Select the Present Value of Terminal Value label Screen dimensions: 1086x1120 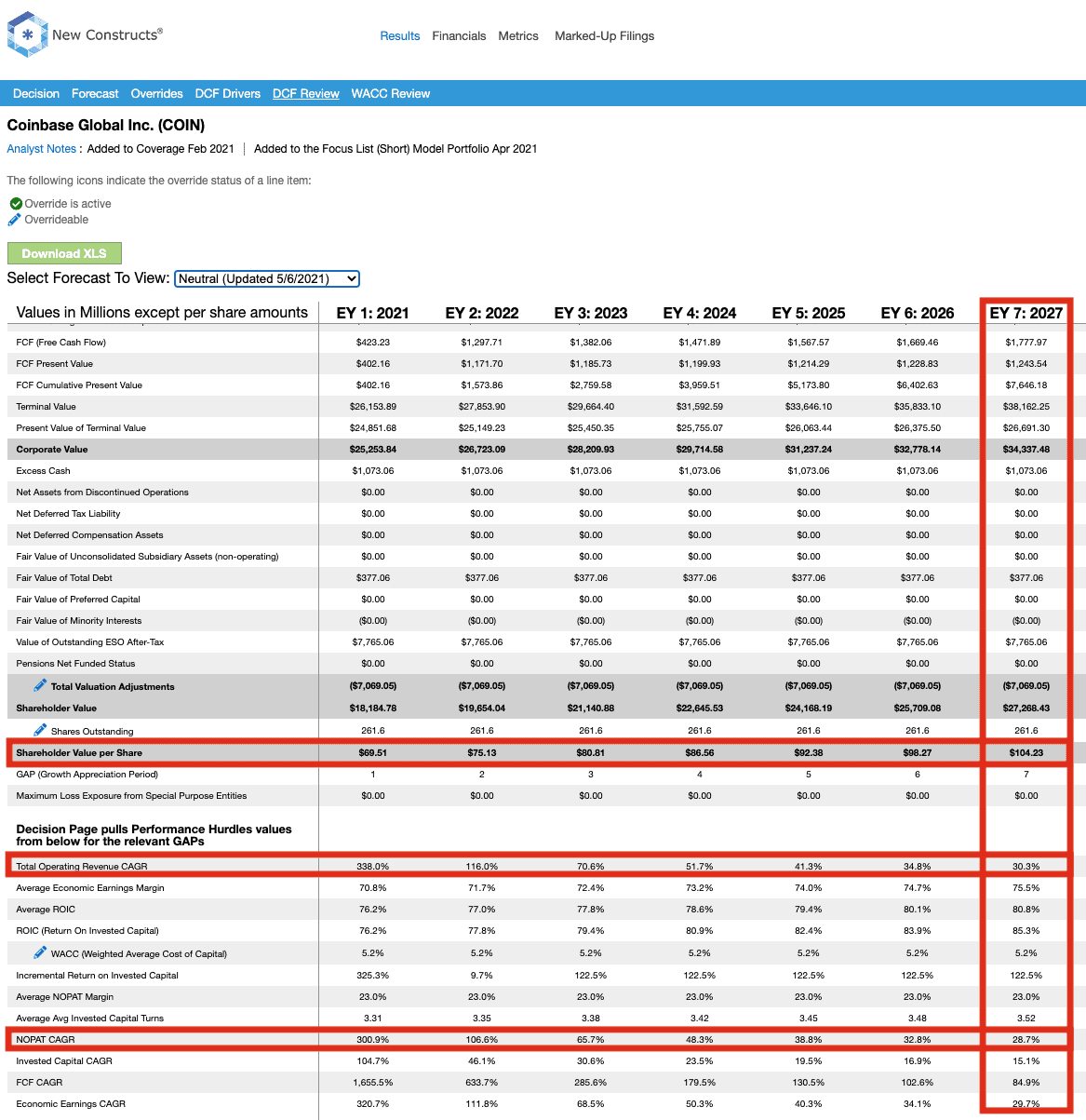(x=81, y=428)
